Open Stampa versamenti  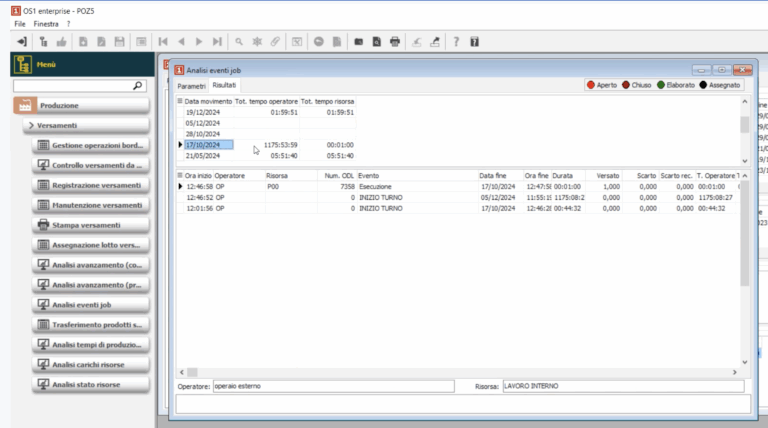click(91, 225)
